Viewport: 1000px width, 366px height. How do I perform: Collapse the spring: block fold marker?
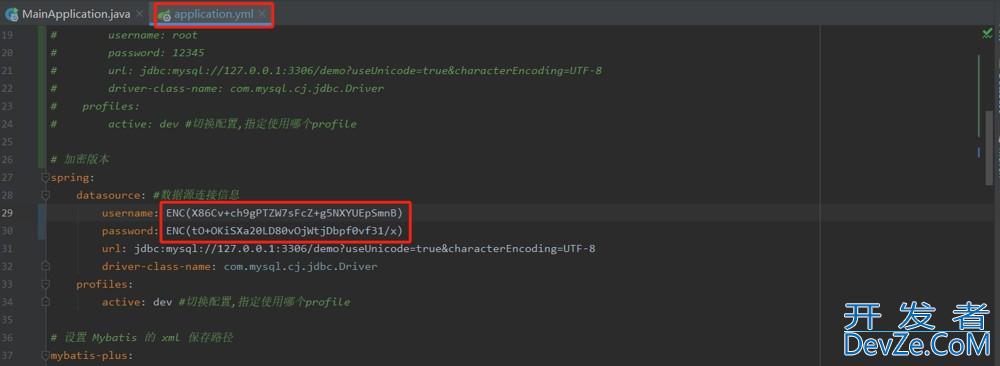(x=45, y=177)
